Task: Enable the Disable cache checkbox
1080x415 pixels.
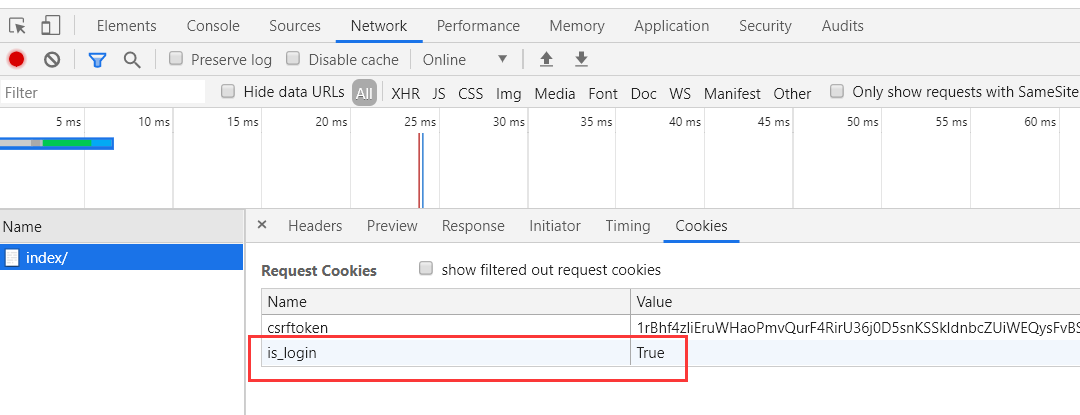Action: point(293,58)
